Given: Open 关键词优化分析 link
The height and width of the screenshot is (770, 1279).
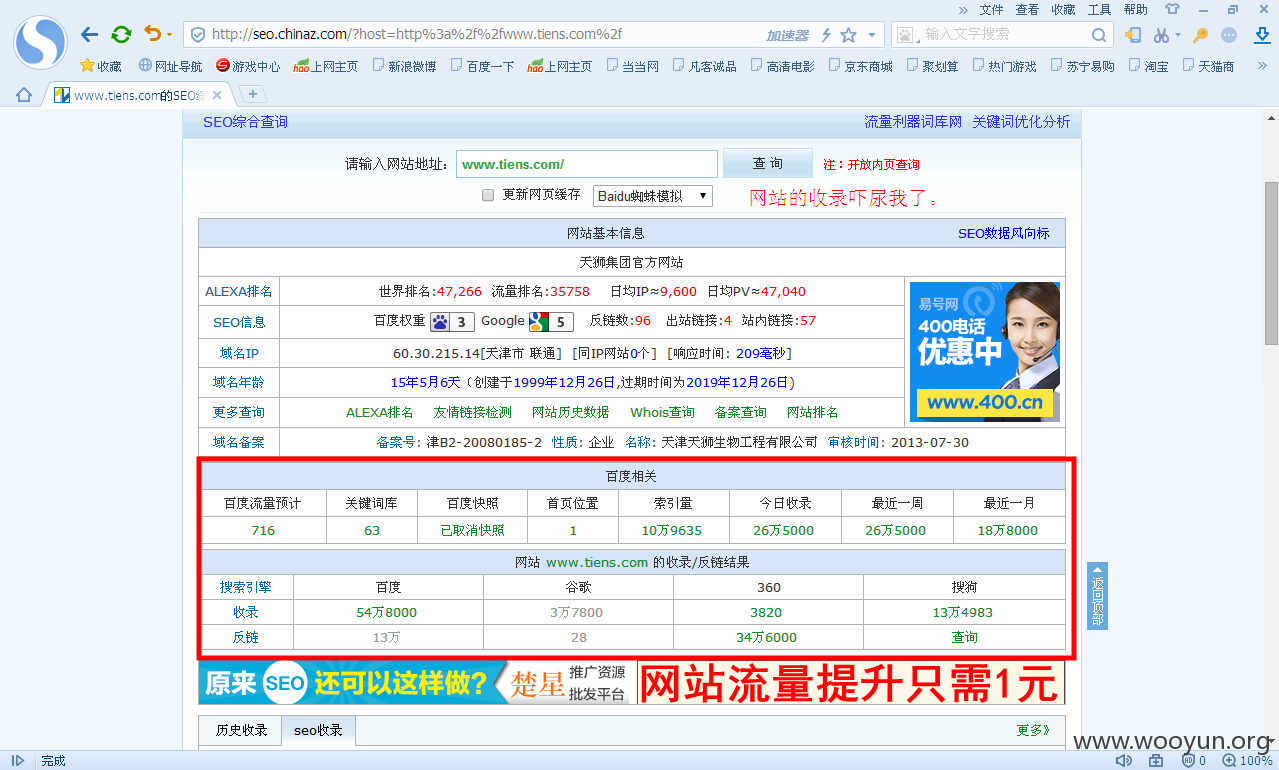Looking at the screenshot, I should [1021, 122].
